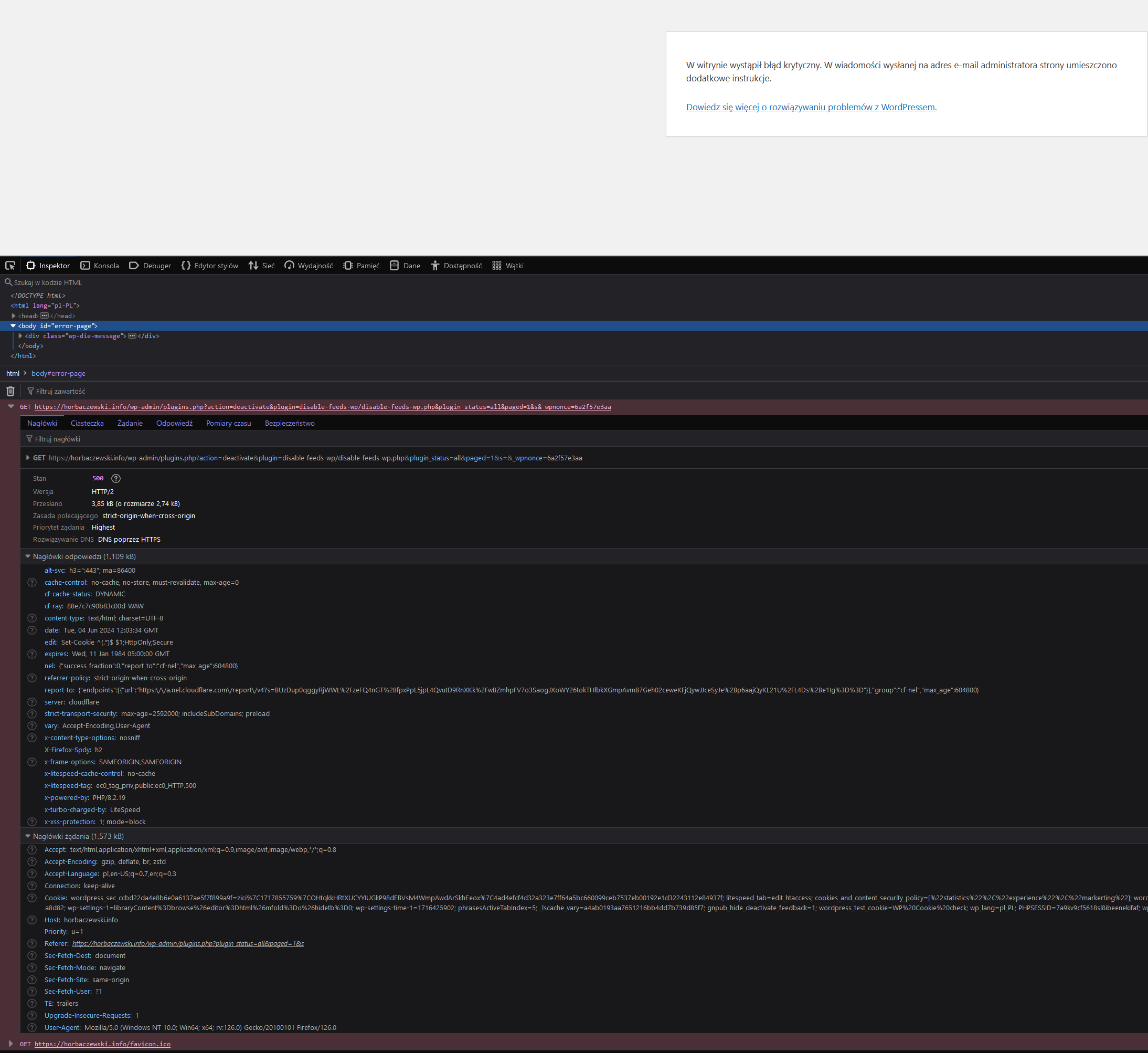The image size is (1148, 1053).
Task: Clear console with trash icon
Action: point(10,391)
